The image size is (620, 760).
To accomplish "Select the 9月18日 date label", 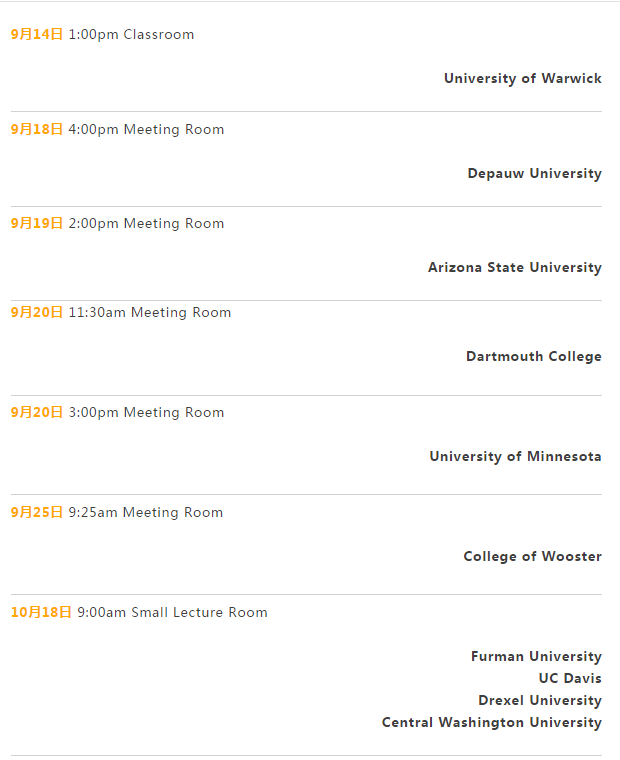I will 37,129.
